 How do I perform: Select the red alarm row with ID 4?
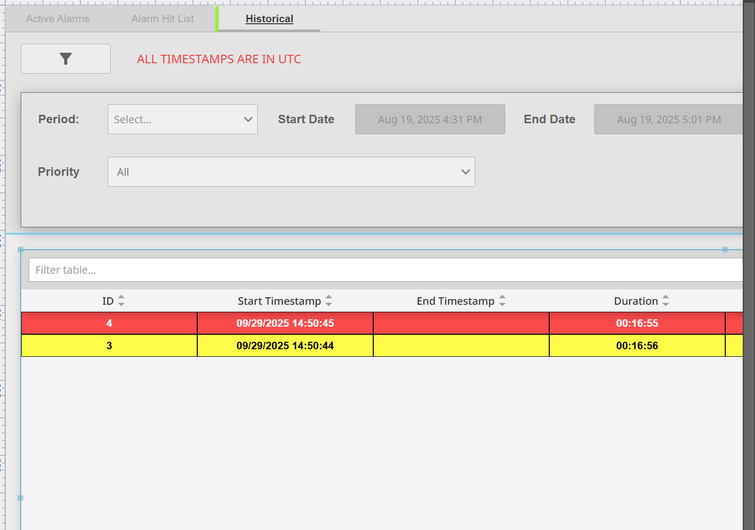click(x=109, y=323)
